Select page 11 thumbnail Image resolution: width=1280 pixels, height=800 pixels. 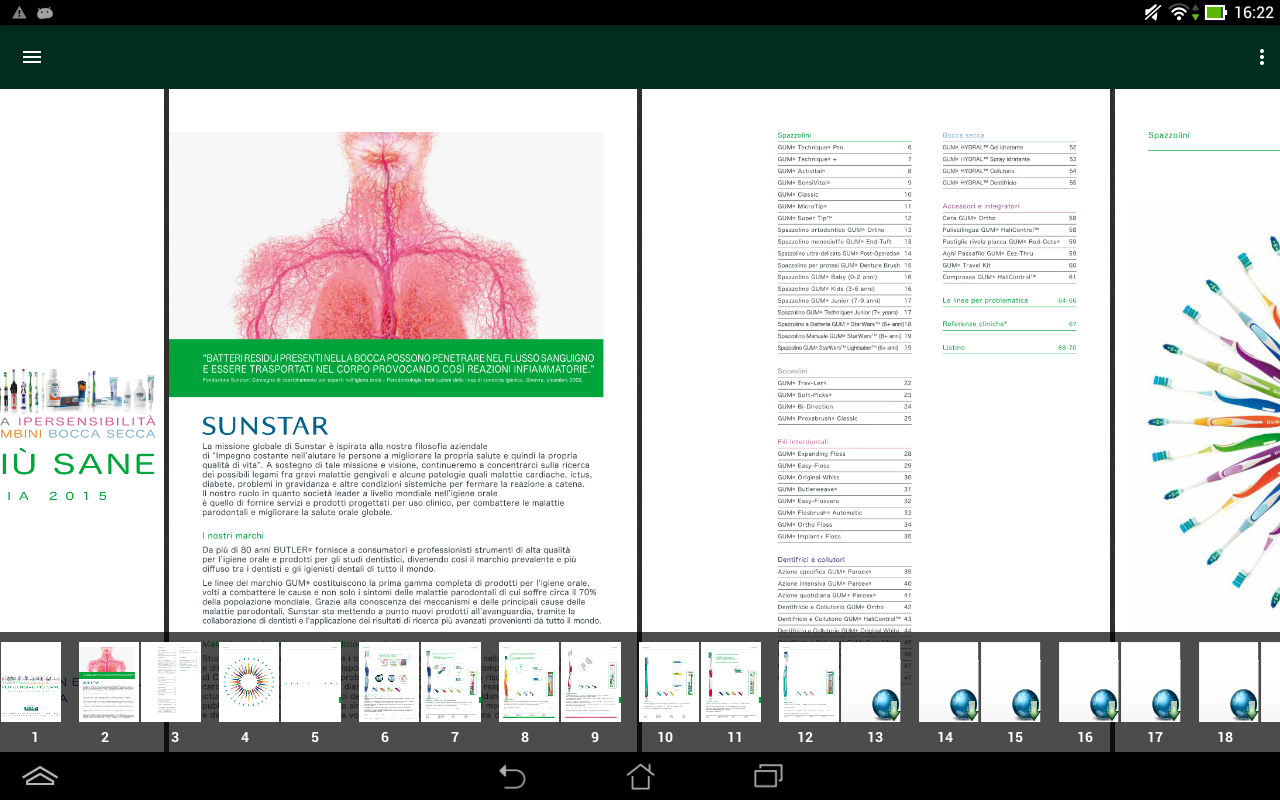pos(731,682)
